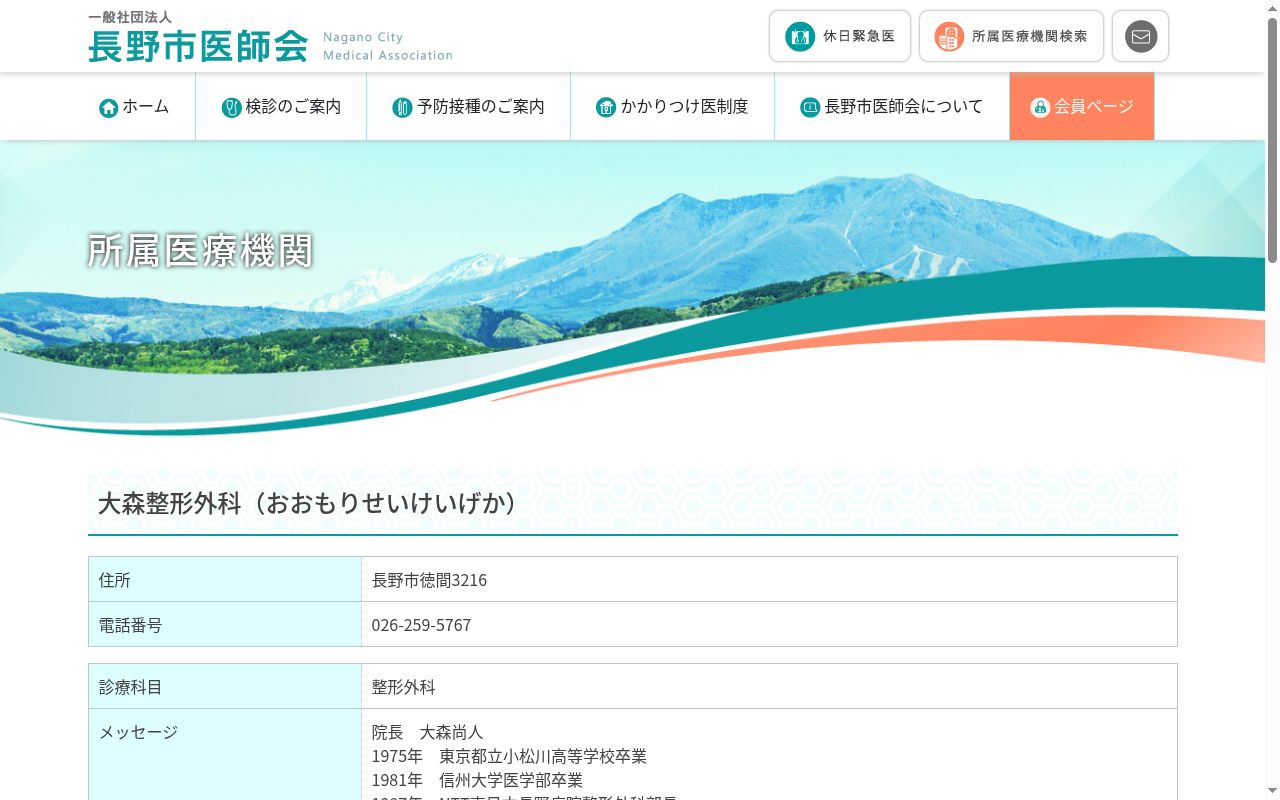Click the phone number 026-259-5767

pos(421,625)
